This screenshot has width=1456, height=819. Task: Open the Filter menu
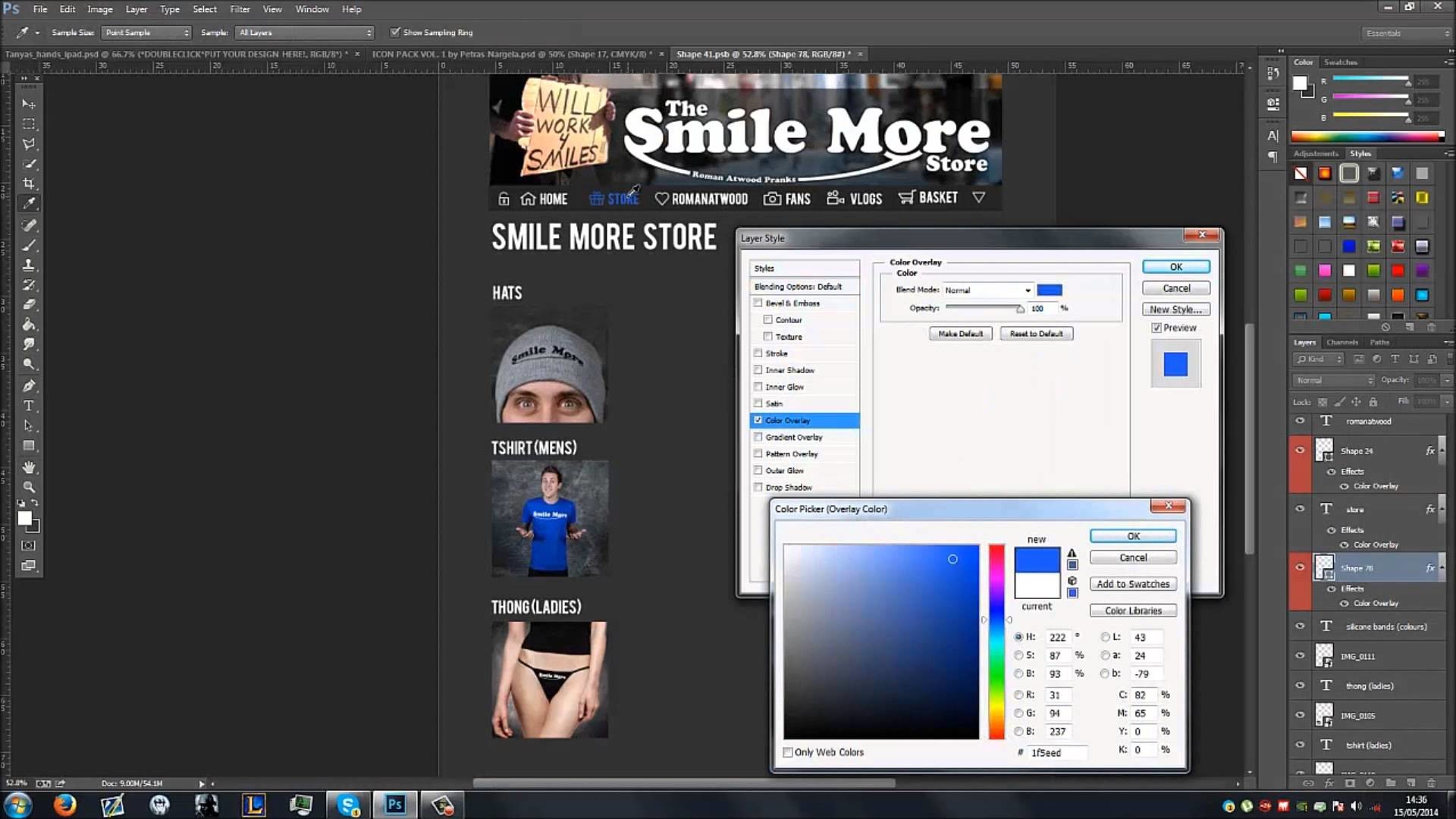click(x=240, y=9)
